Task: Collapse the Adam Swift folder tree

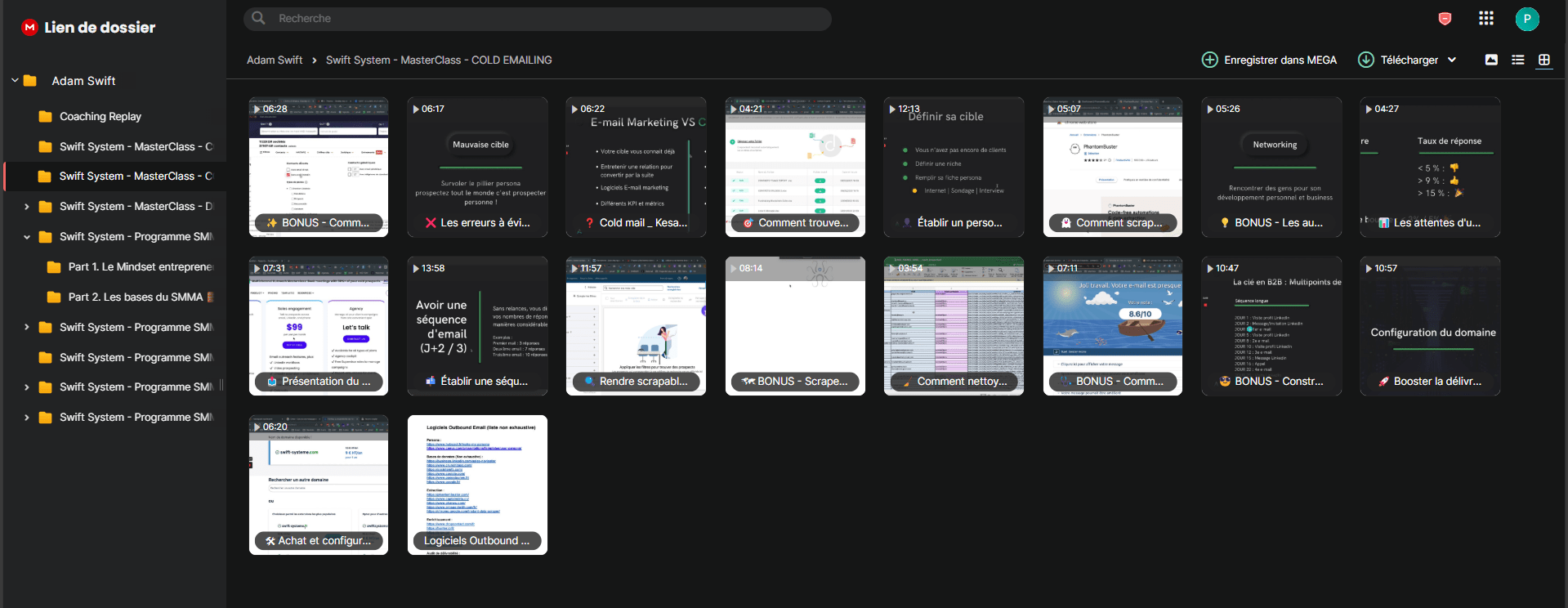Action: pyautogui.click(x=15, y=80)
